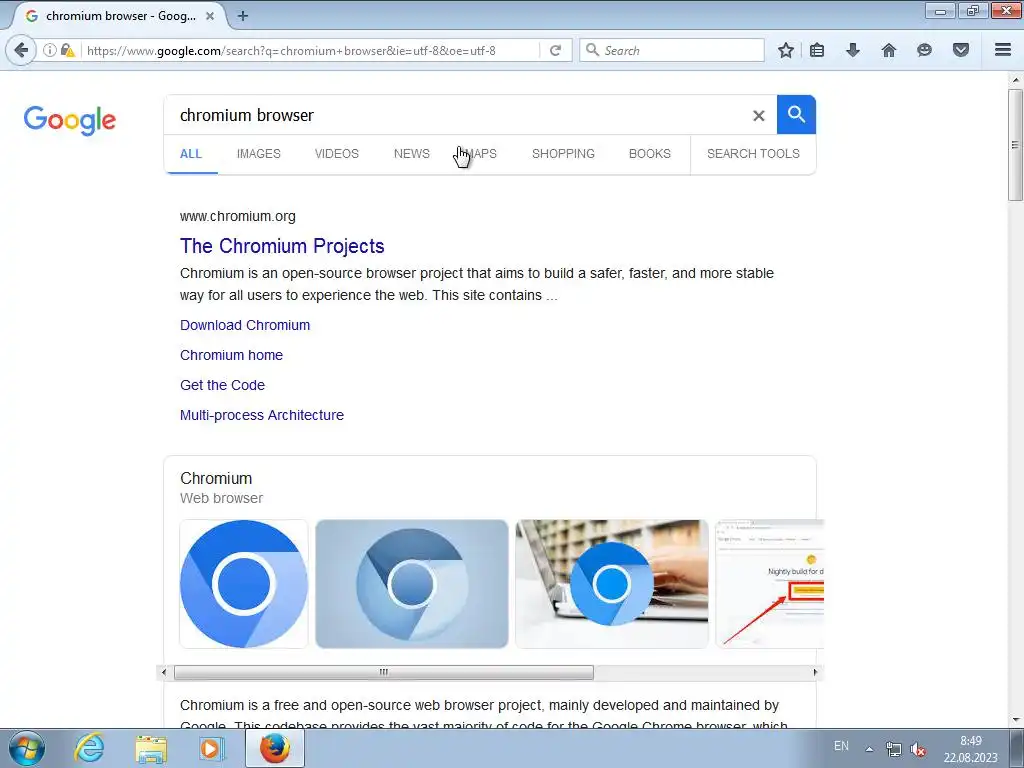1024x768 pixels.
Task: Click carousel scrollbar right arrow
Action: (x=815, y=672)
